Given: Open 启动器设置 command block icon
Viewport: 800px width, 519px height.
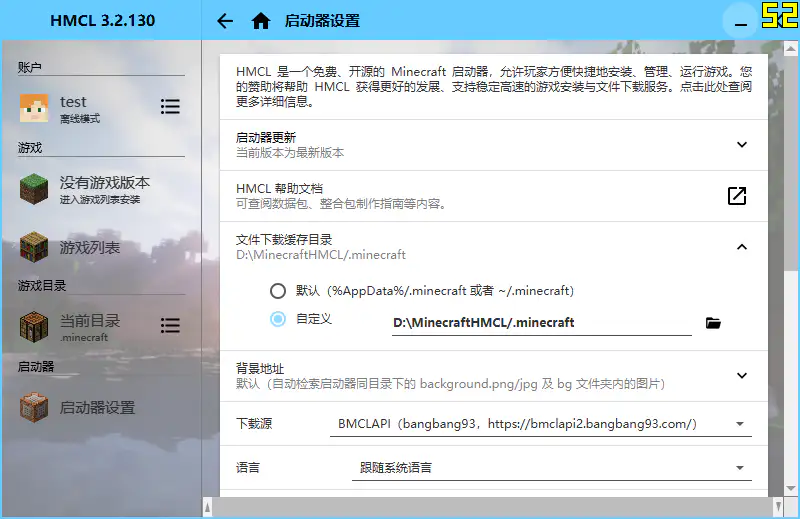Looking at the screenshot, I should pyautogui.click(x=34, y=407).
